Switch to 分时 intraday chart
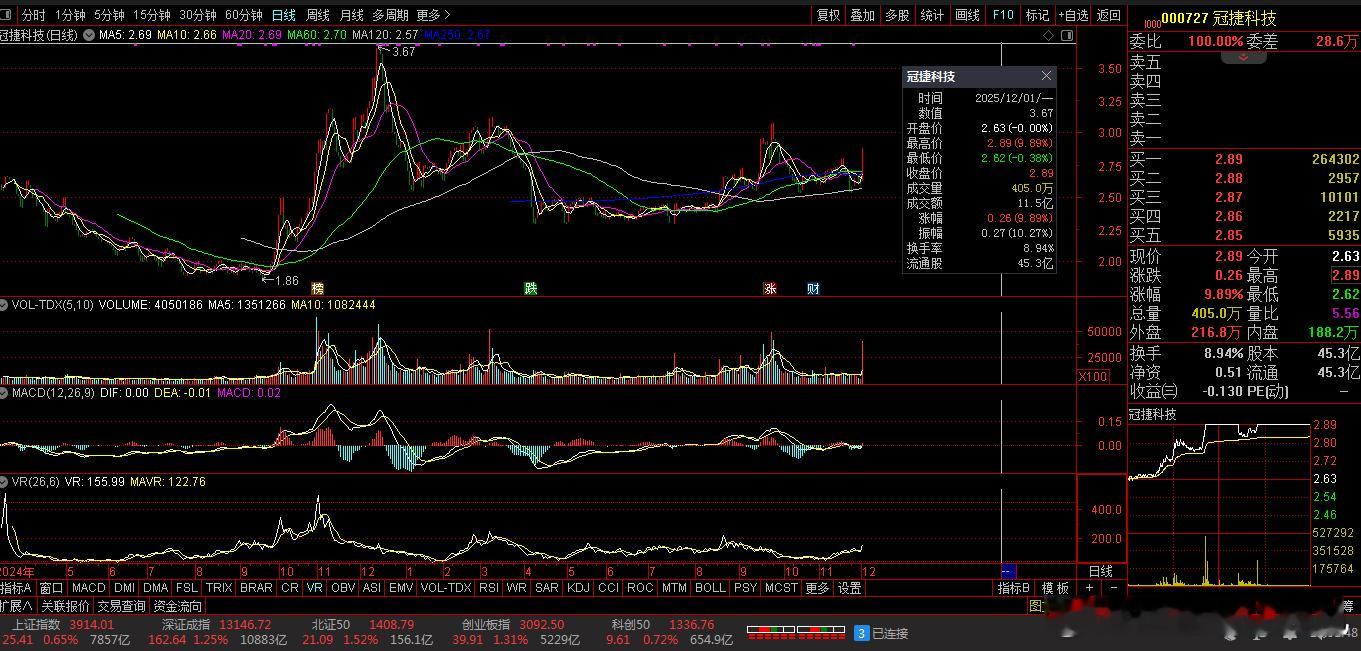This screenshot has height=651, width=1361. click(33, 15)
